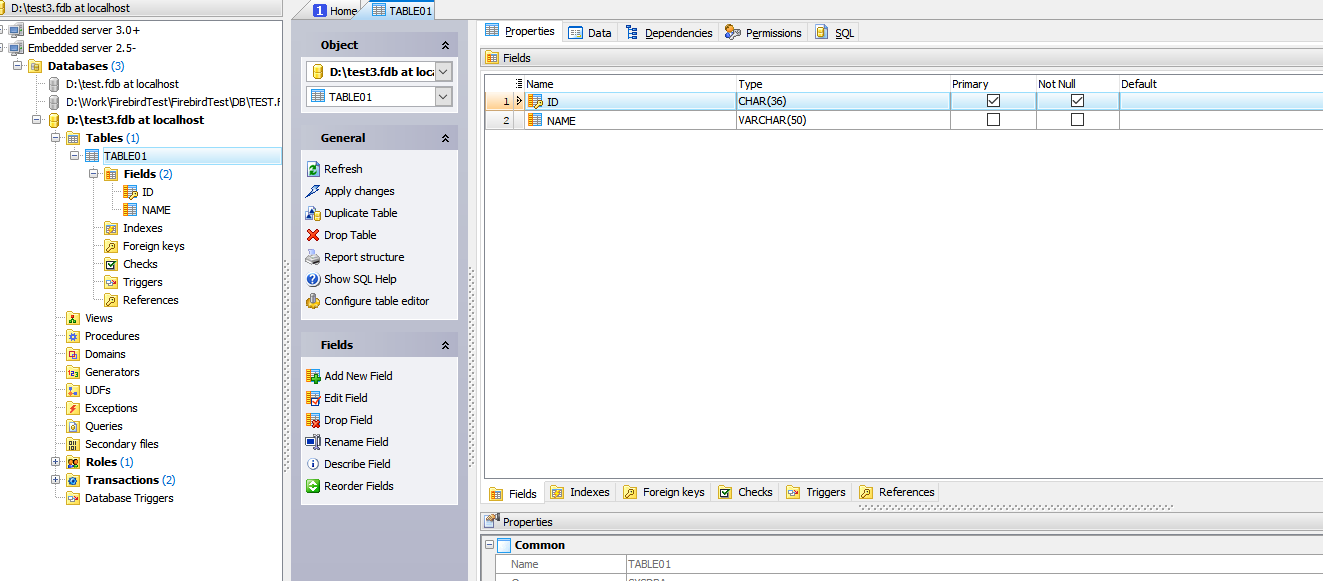Viewport: 1323px width, 581px height.
Task: Click the Add New Field icon
Action: 313,376
